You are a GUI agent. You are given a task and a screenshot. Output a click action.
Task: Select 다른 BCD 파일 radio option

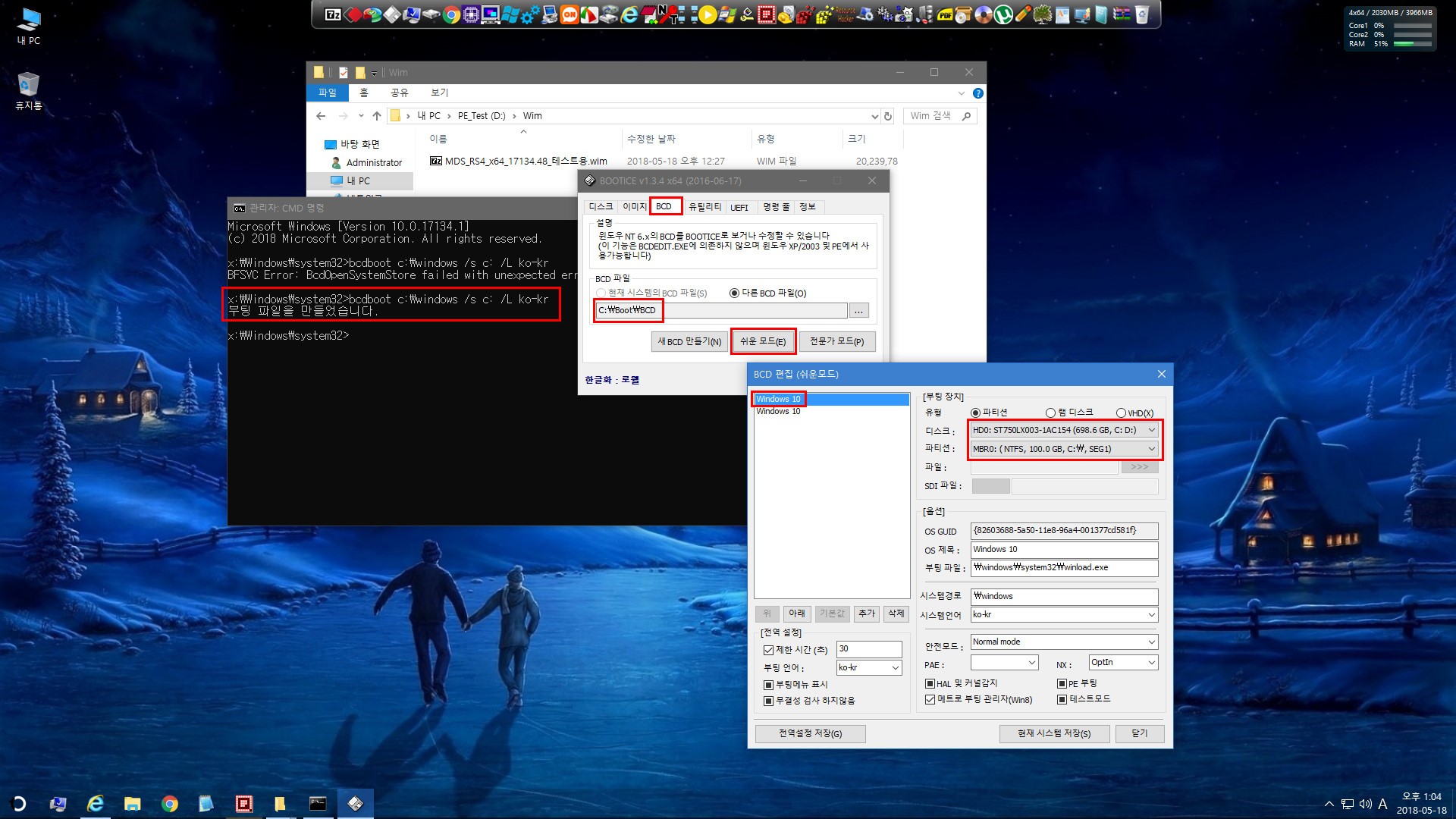coord(733,293)
